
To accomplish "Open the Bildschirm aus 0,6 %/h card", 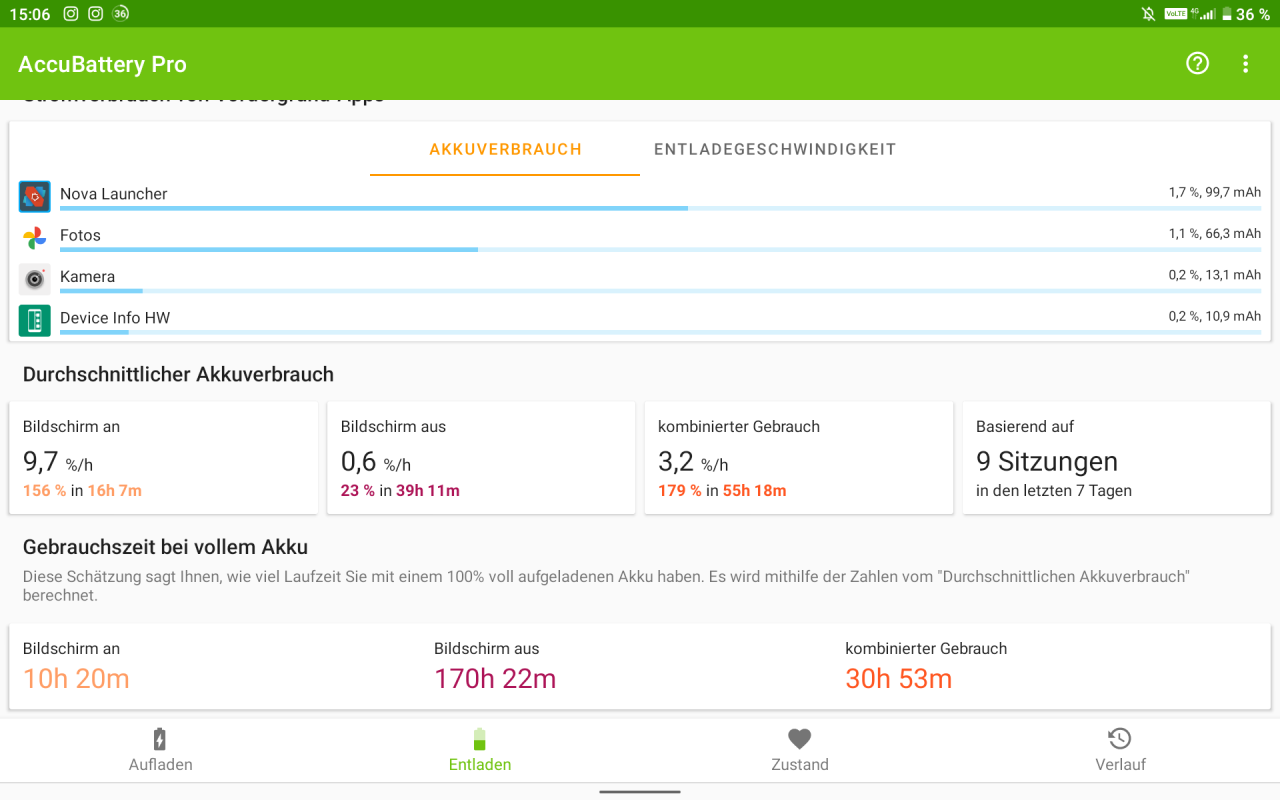I will point(481,458).
